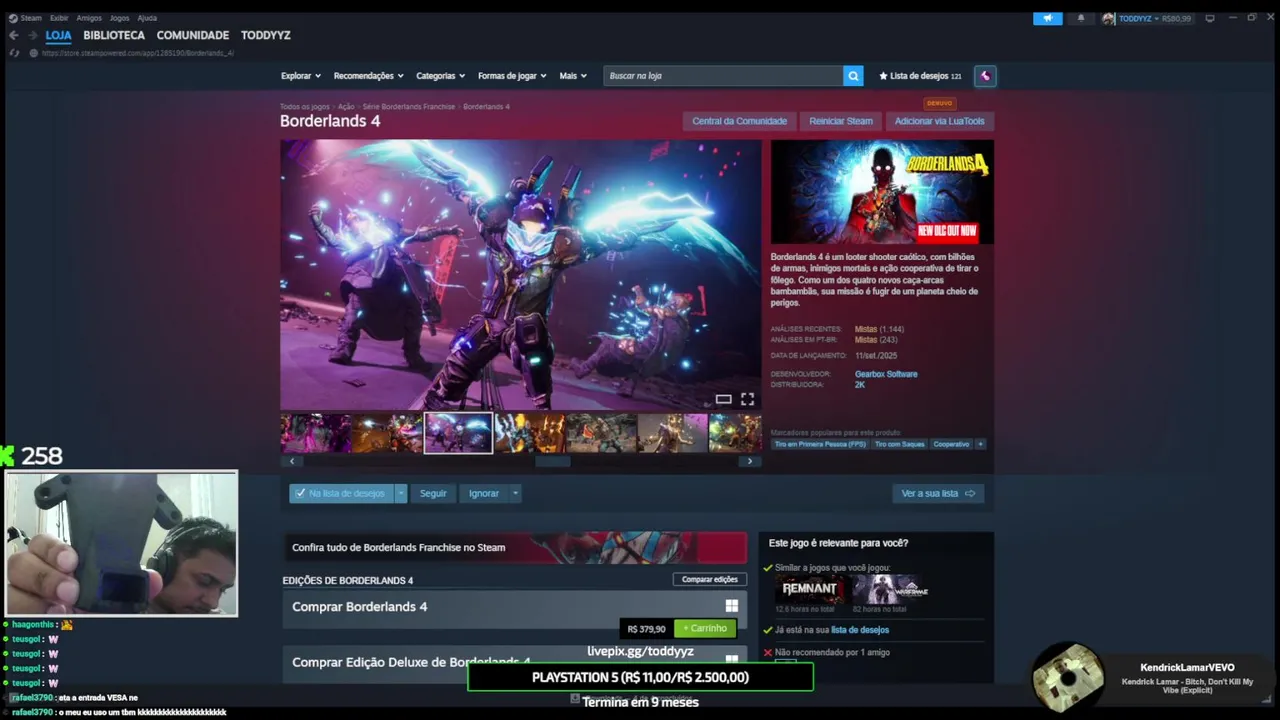Open the dropdown arrow next to wishlist button
Image resolution: width=1280 pixels, height=720 pixels.
click(401, 493)
